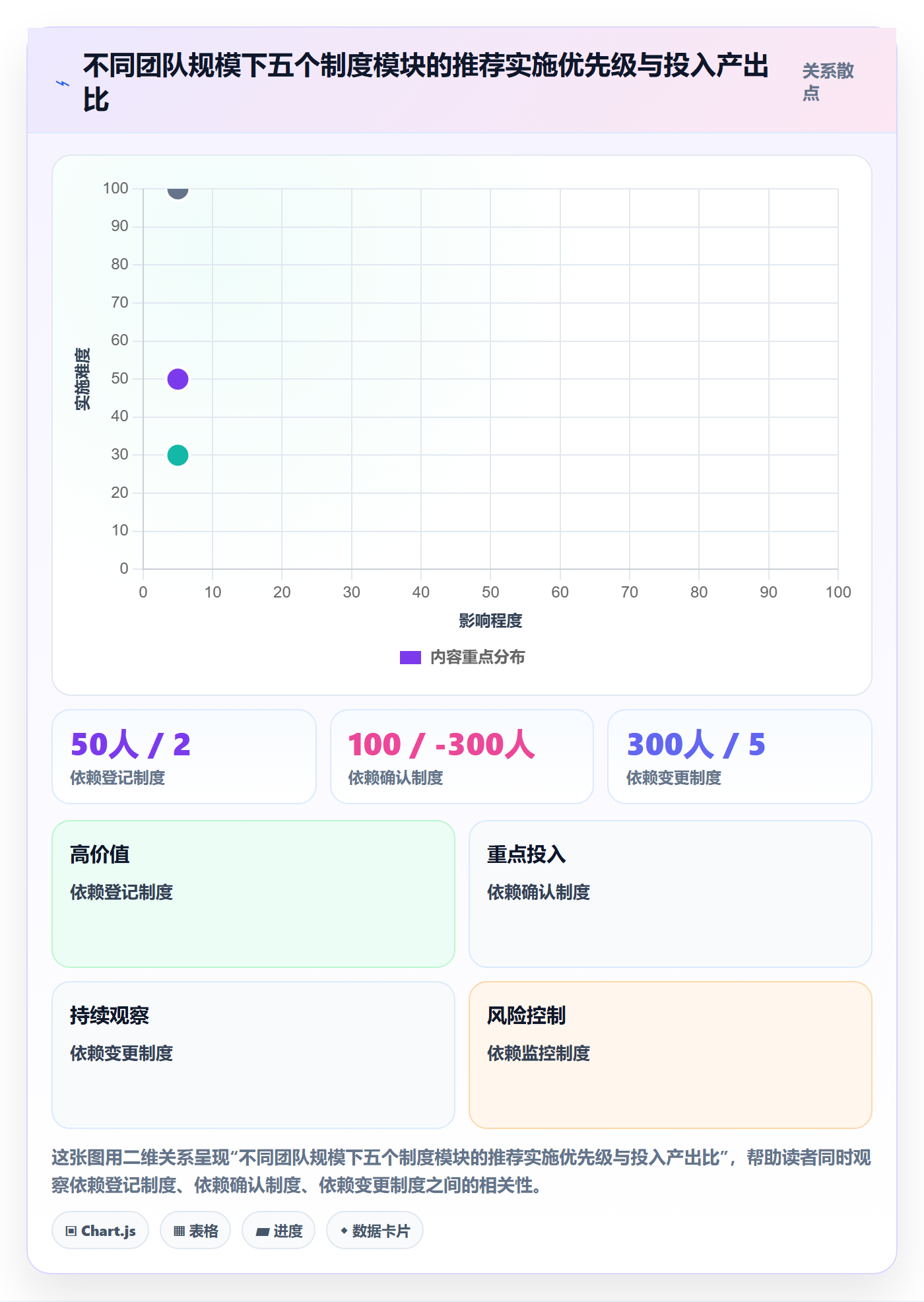924x1302 pixels.
Task: Click the x-axis tick label 100
Action: click(838, 592)
